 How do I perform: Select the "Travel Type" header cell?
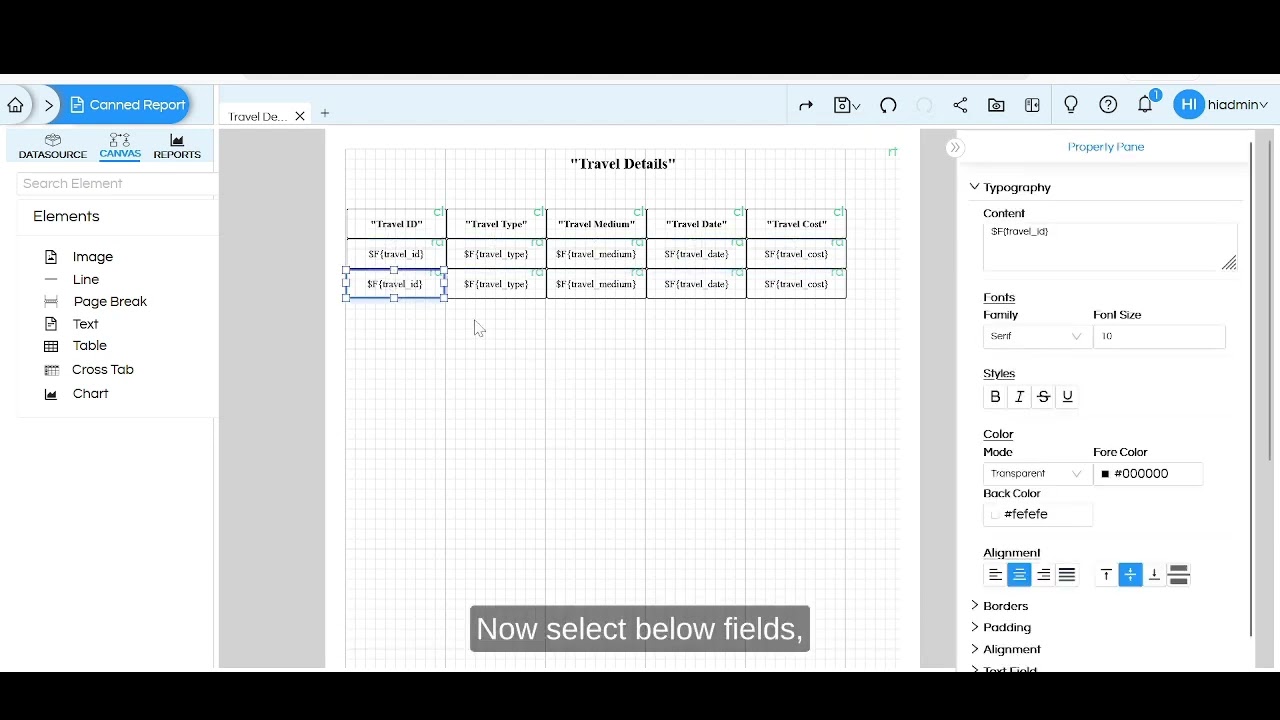496,224
